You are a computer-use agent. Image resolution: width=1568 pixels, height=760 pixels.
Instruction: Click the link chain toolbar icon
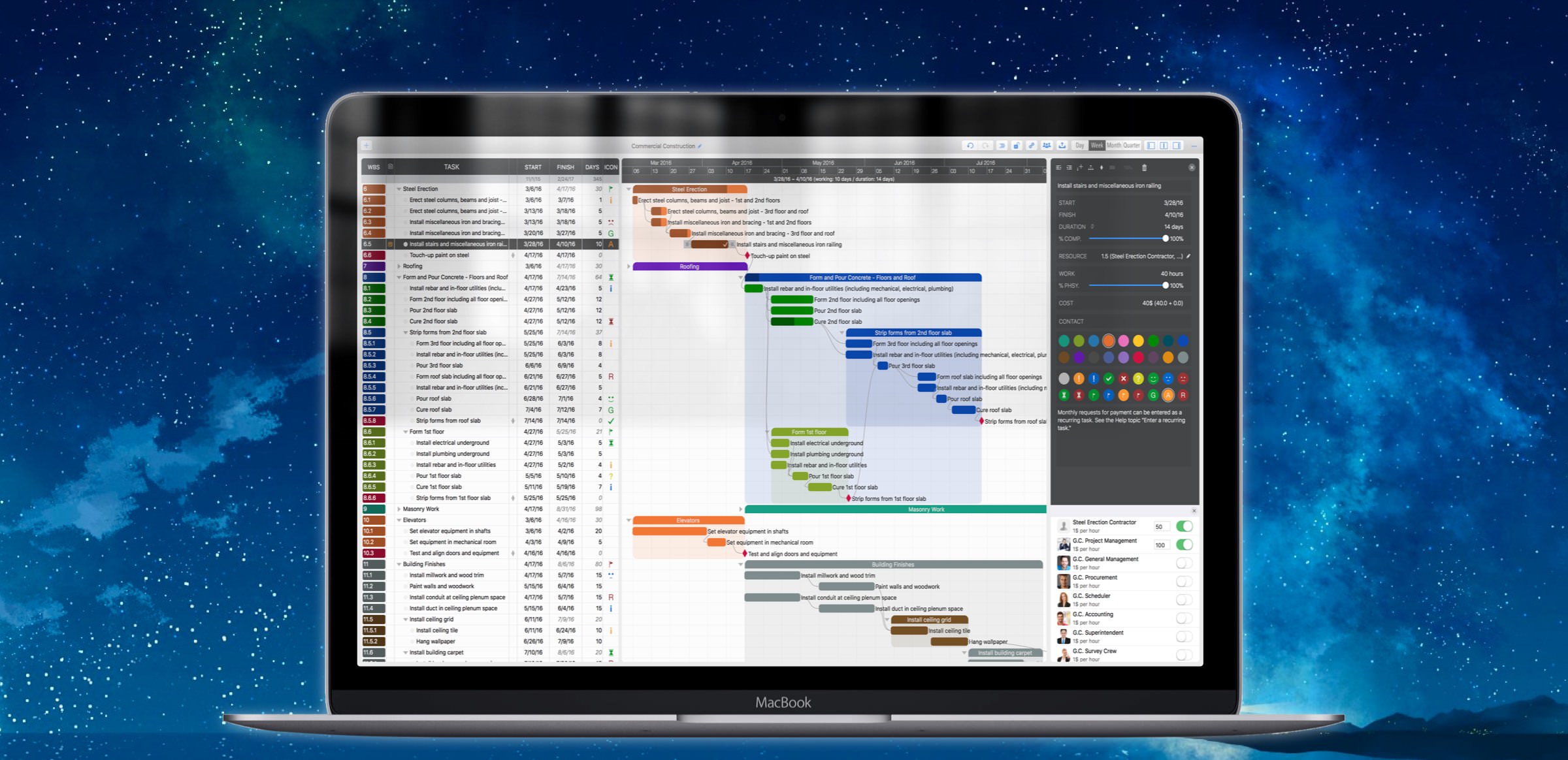click(1032, 146)
